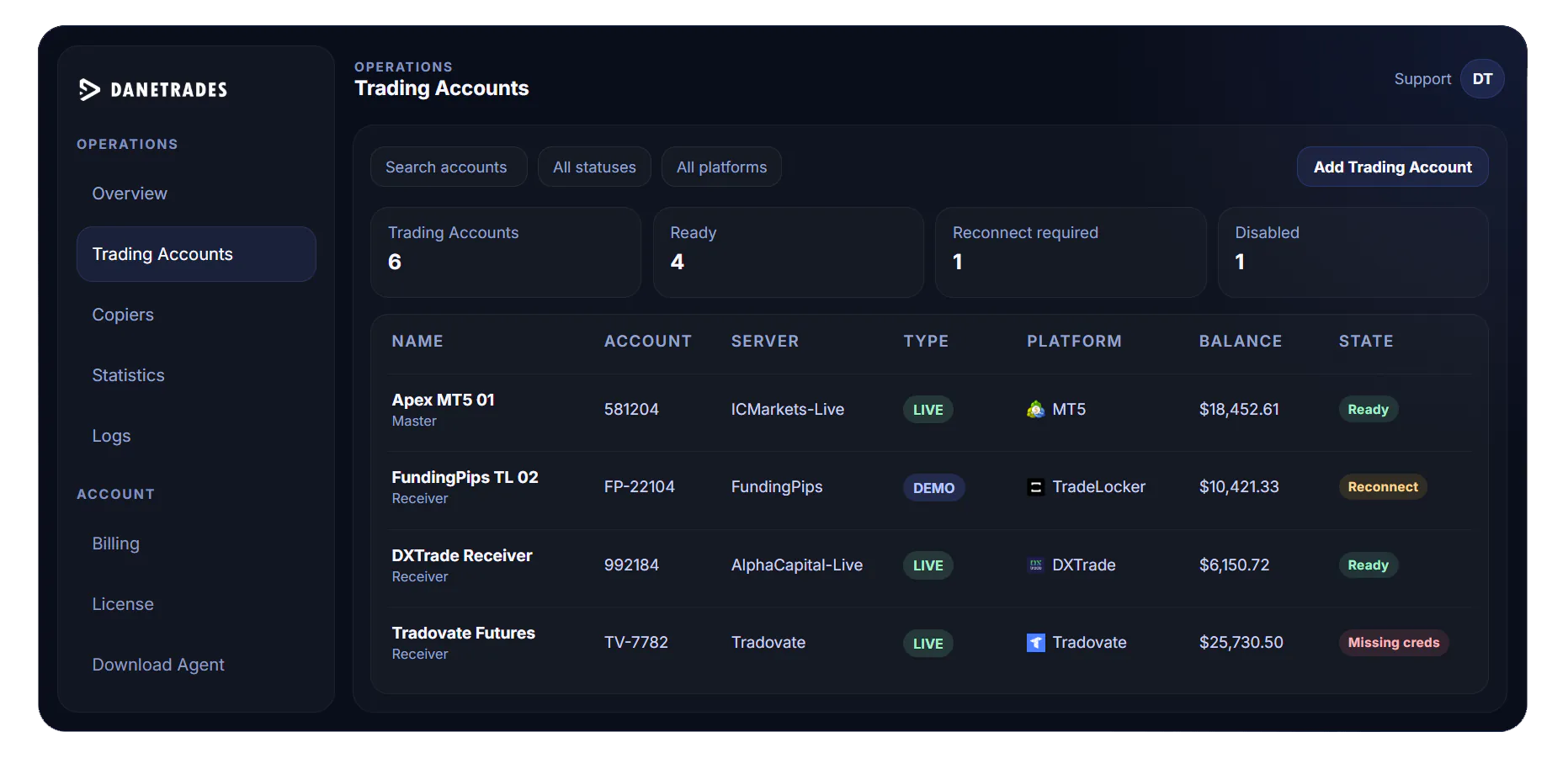Click the MT5 platform icon
1568x769 pixels.
pos(1036,410)
